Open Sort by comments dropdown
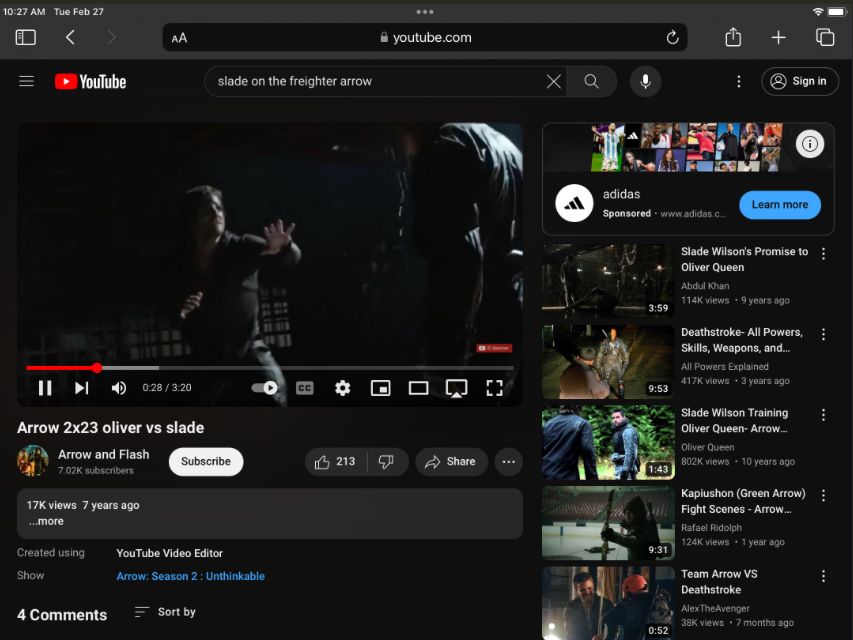The width and height of the screenshot is (853, 640). (166, 612)
